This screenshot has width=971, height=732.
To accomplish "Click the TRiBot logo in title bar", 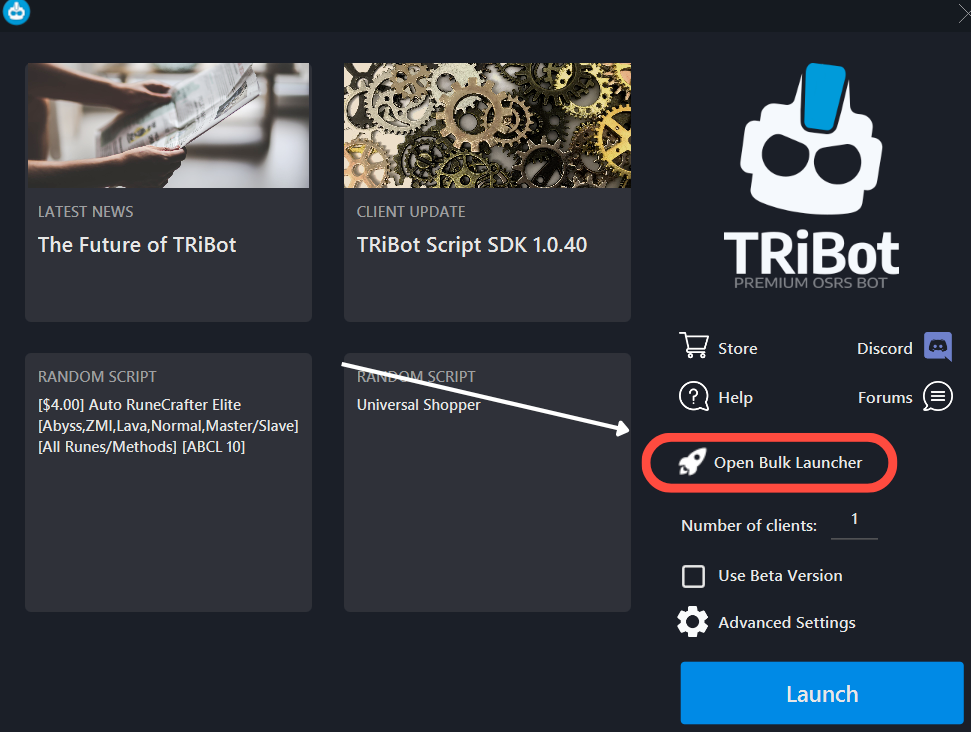I will point(16,12).
